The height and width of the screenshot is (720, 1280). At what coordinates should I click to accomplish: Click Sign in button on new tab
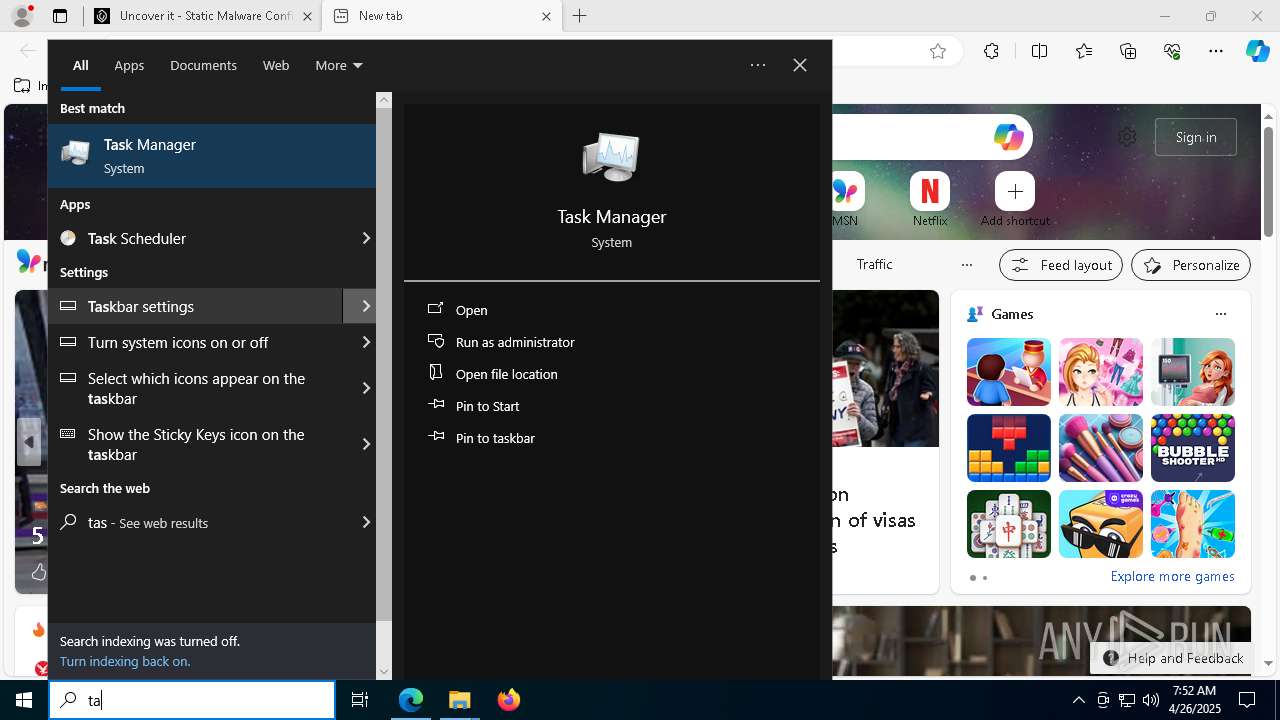click(1196, 137)
